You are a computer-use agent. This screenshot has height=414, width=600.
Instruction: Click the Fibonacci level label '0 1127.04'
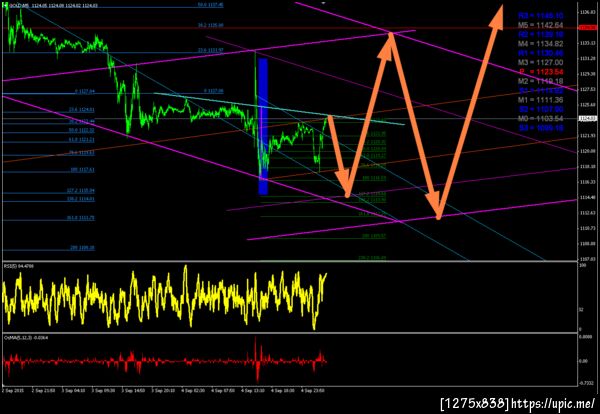coord(85,91)
